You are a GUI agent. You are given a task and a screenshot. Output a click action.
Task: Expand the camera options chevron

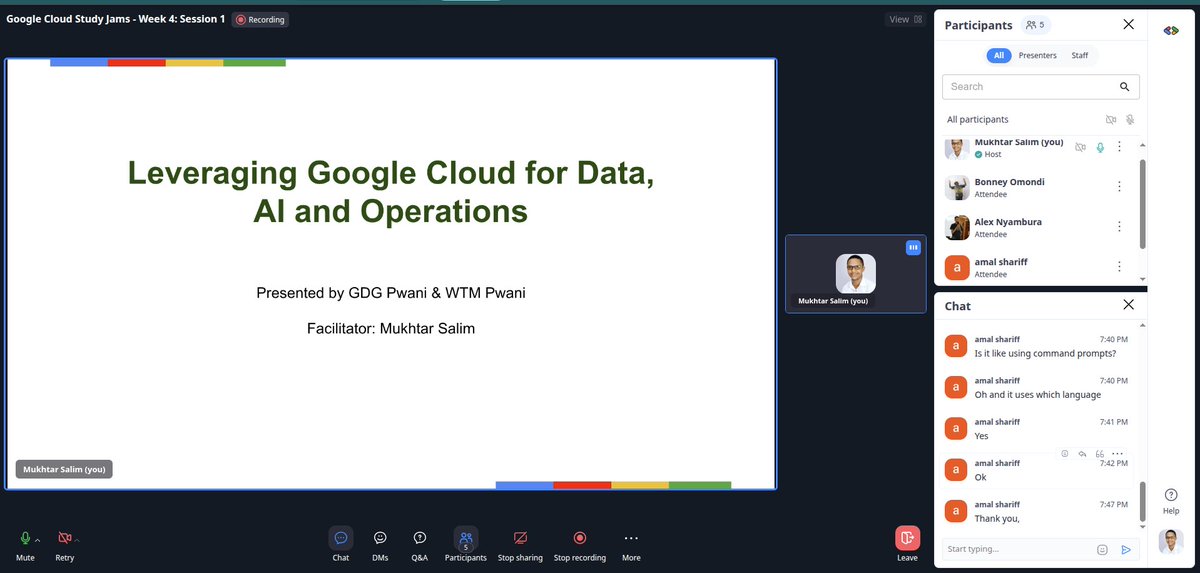pos(77,541)
